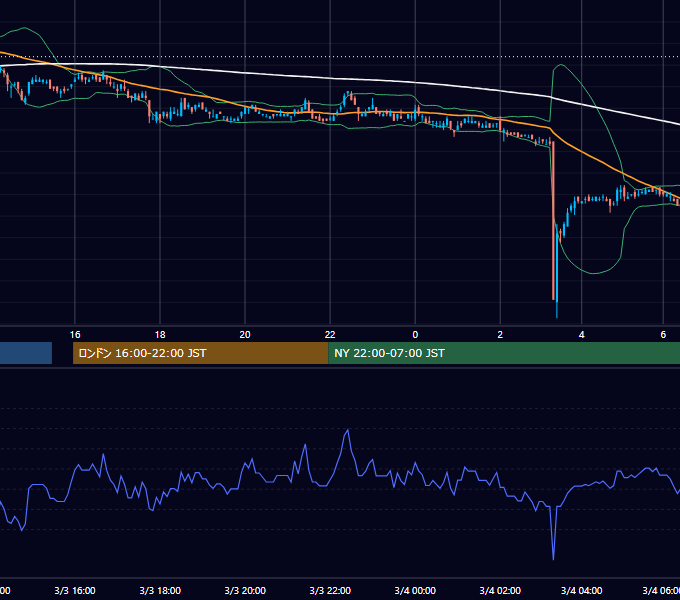Viewport: 680px width, 600px height.
Task: Click the 3/3 20:00 timestamp on lower axis
Action: coord(245,590)
